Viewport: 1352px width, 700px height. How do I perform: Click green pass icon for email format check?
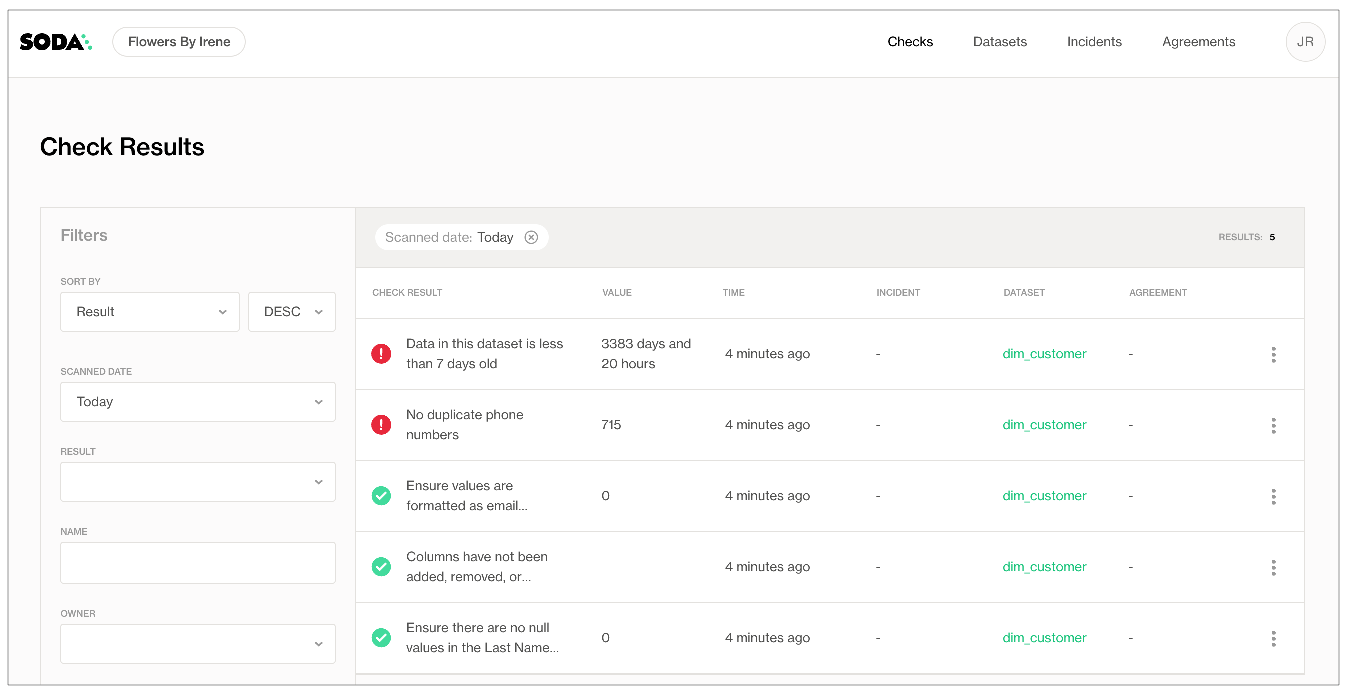coord(381,496)
